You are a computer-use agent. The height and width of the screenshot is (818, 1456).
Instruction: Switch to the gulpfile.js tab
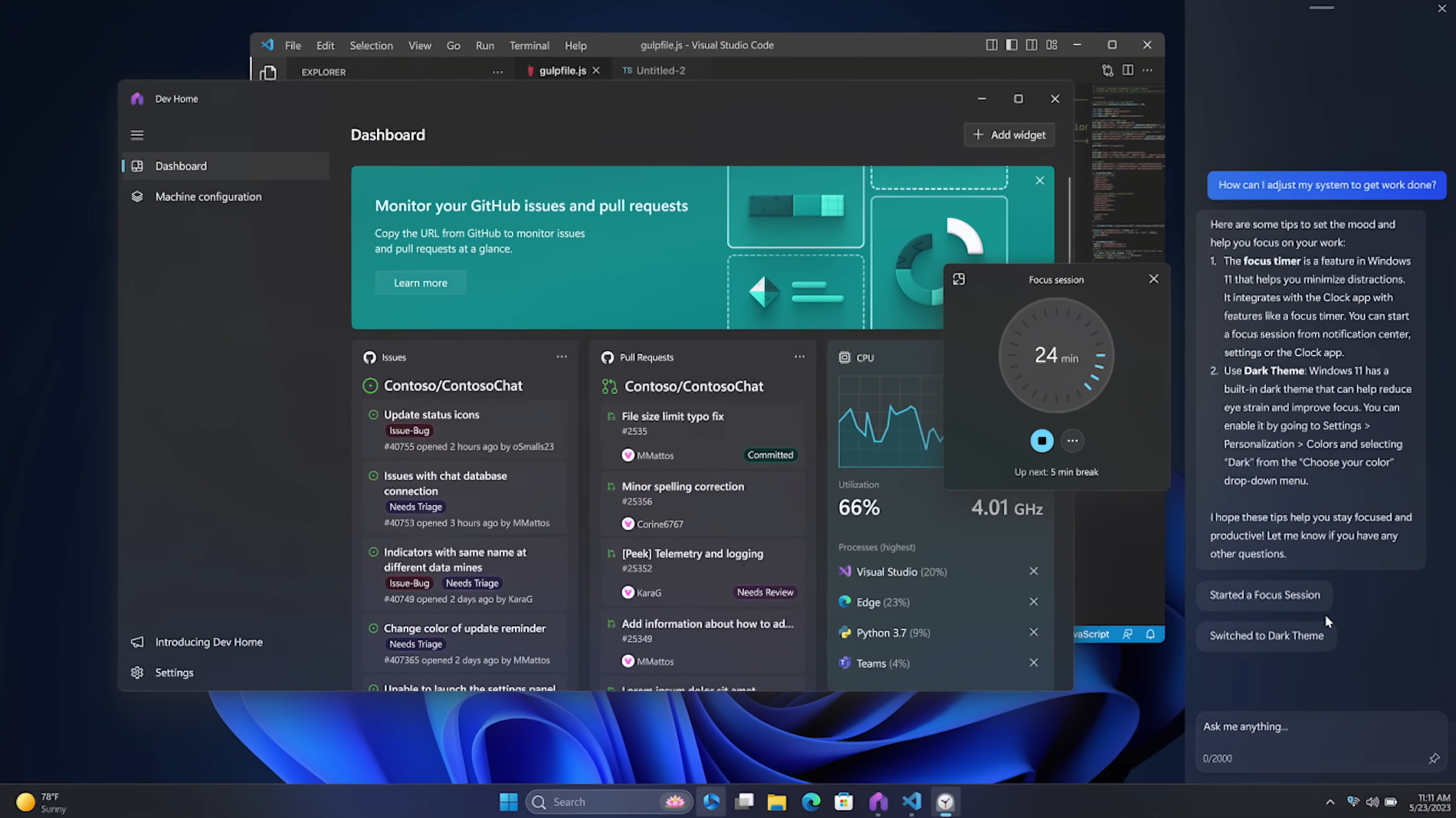click(x=562, y=70)
